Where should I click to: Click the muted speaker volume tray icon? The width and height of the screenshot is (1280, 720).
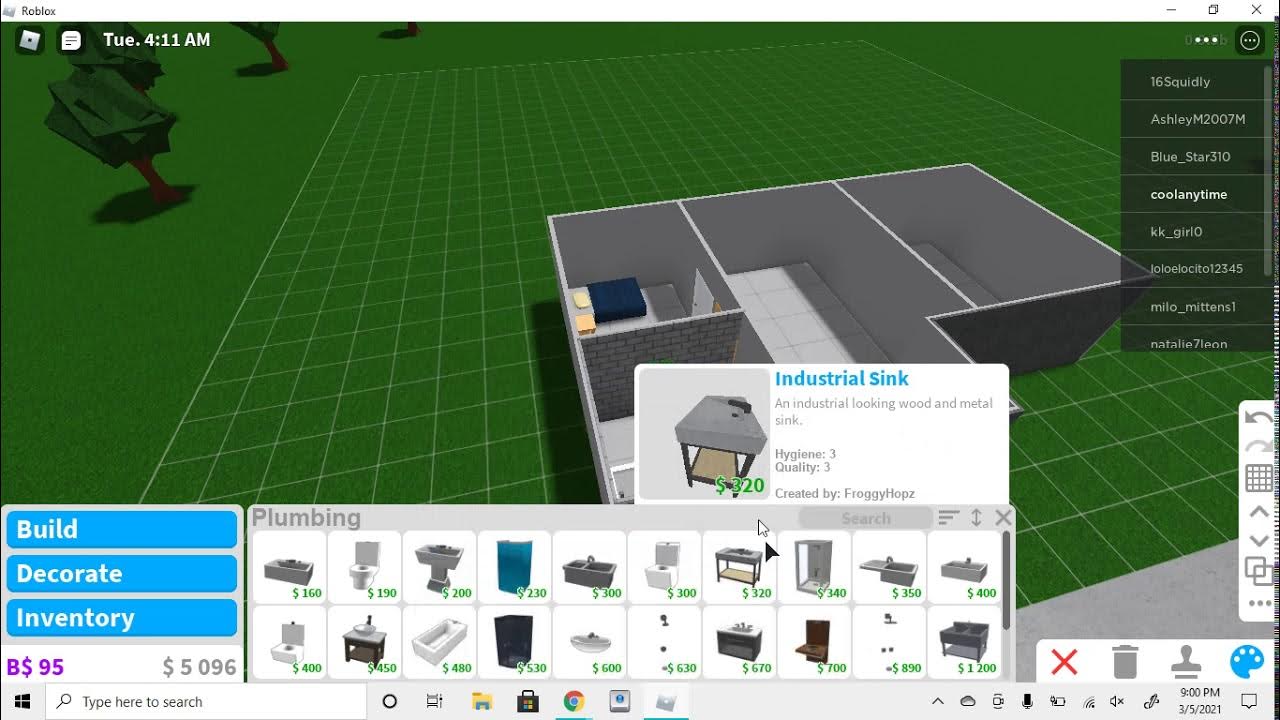tap(1118, 702)
